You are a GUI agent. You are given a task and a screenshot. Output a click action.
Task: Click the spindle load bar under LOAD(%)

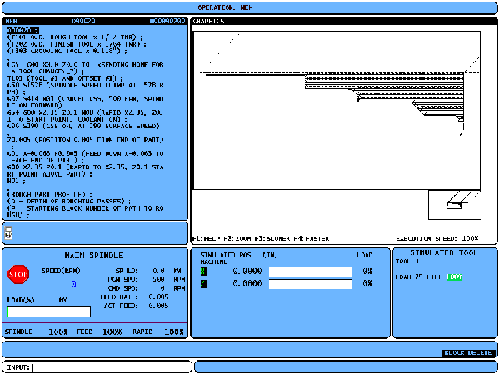tap(49, 312)
